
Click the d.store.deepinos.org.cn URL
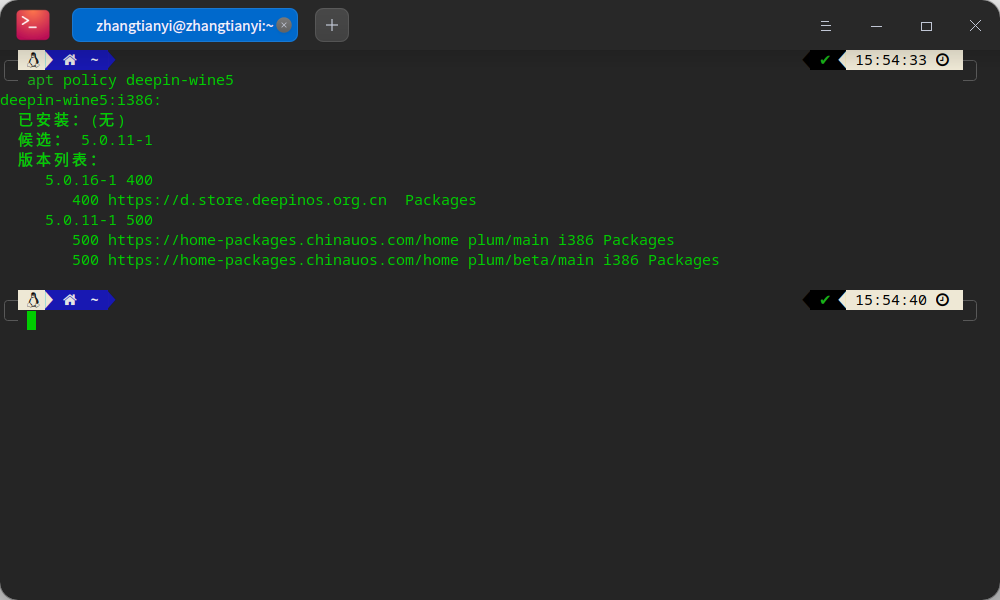pyautogui.click(x=247, y=200)
